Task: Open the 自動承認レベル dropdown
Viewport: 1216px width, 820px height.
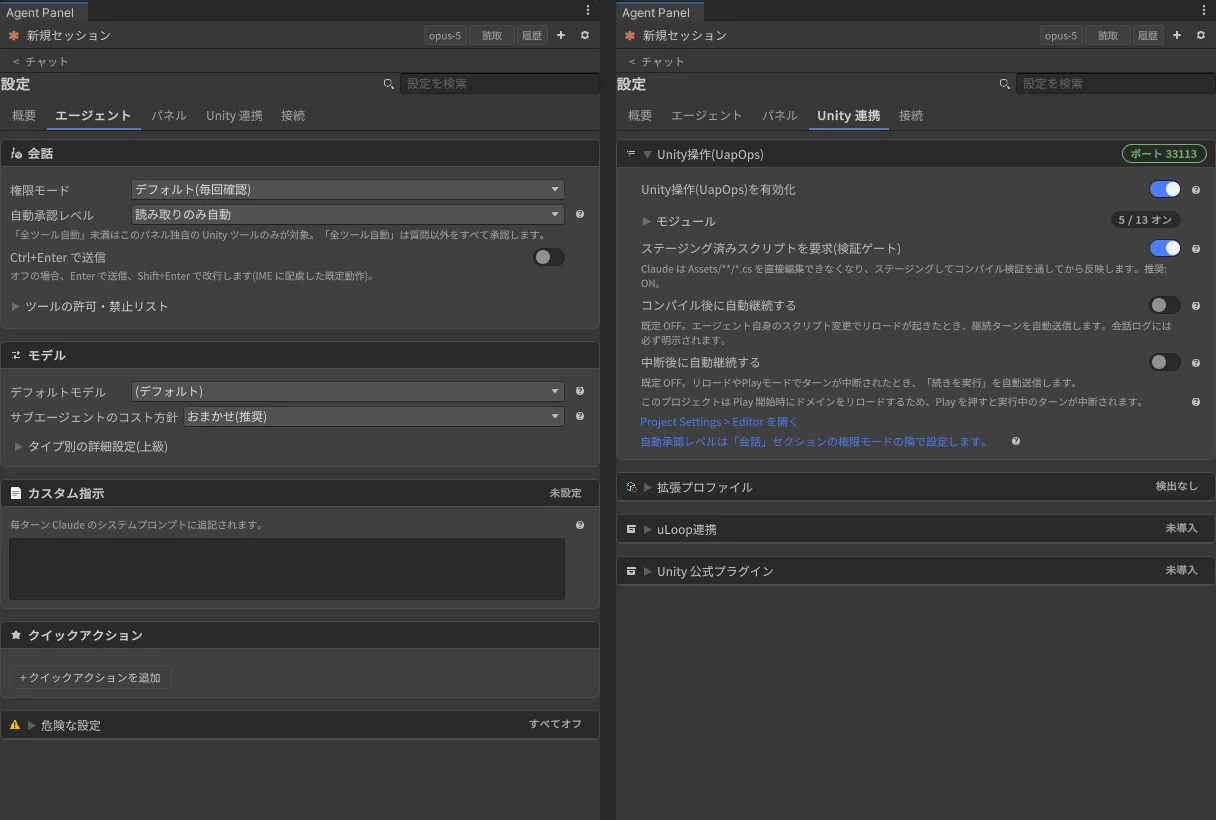Action: 348,214
